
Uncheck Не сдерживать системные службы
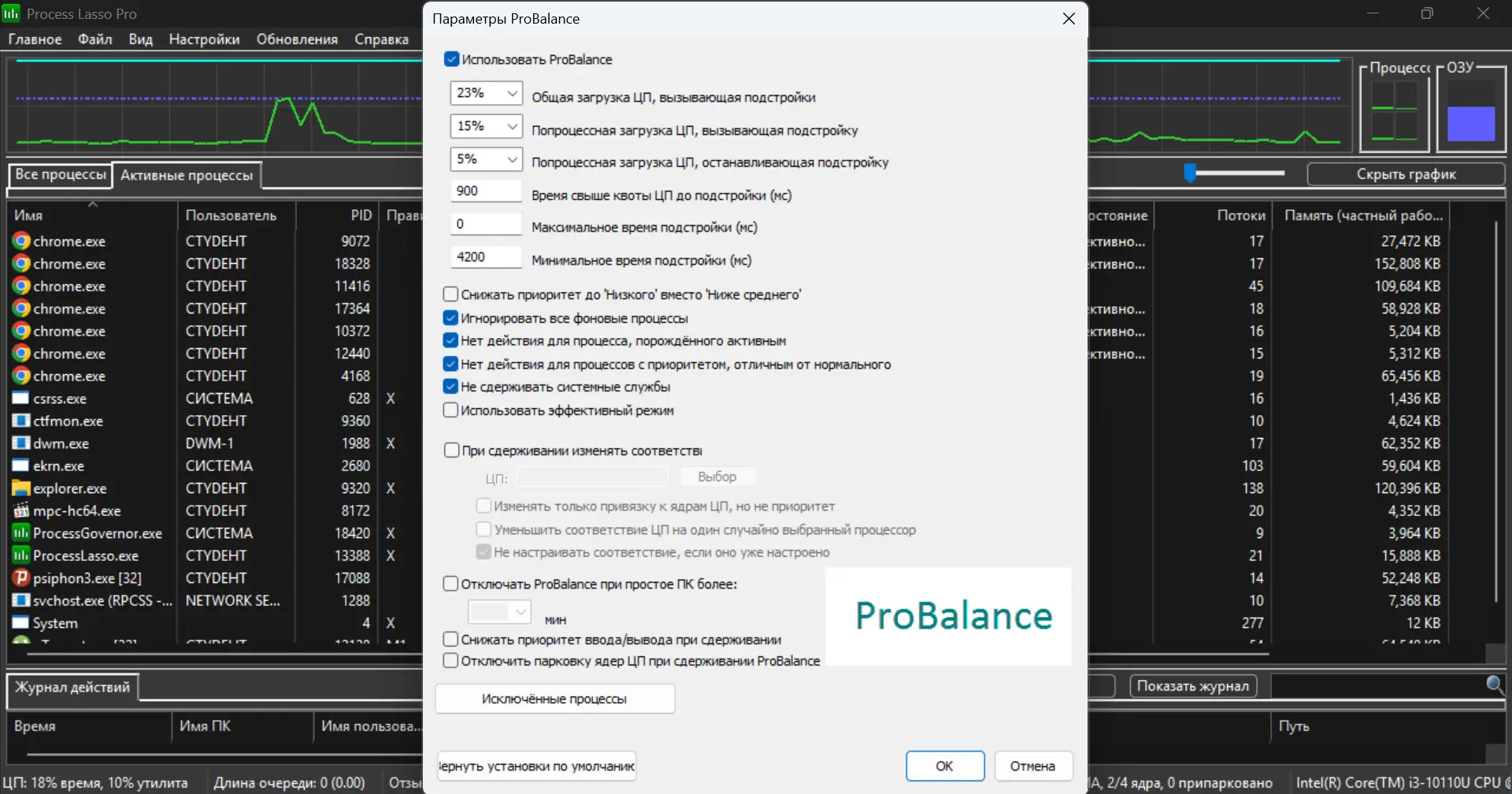pos(450,387)
